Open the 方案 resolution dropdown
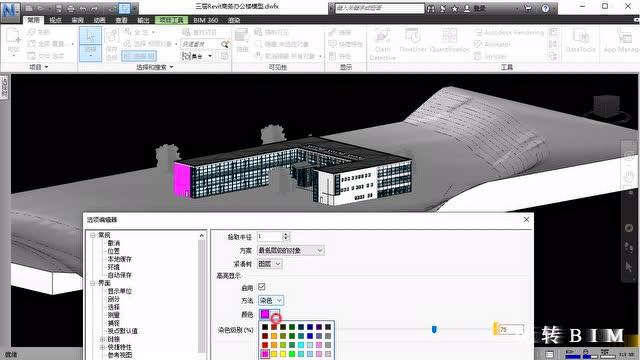Screen dimensions: 640x360 (291, 250)
